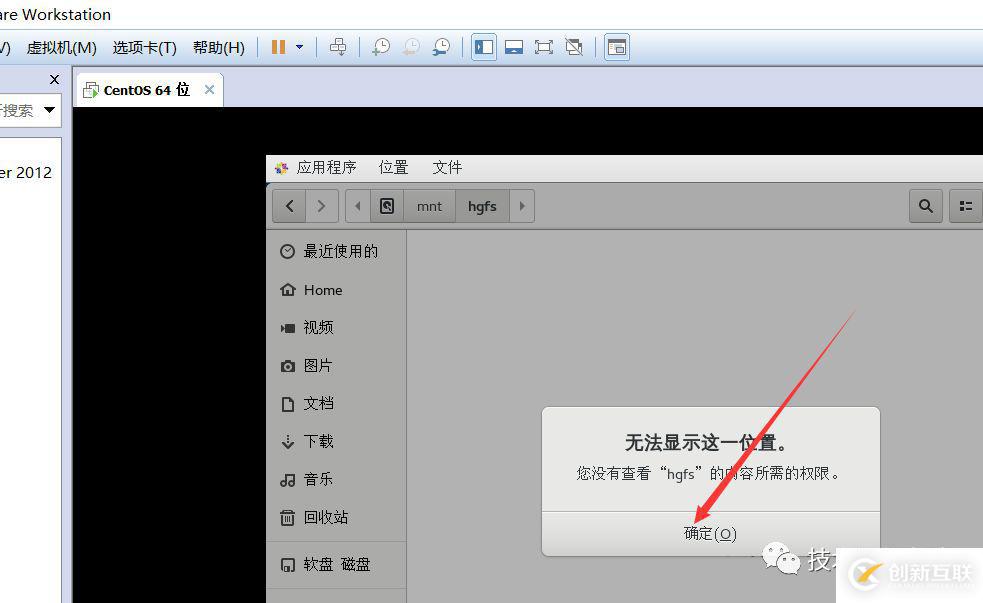
Task: Open 软盘 磁盘 in the sidebar
Action: pyautogui.click(x=336, y=565)
